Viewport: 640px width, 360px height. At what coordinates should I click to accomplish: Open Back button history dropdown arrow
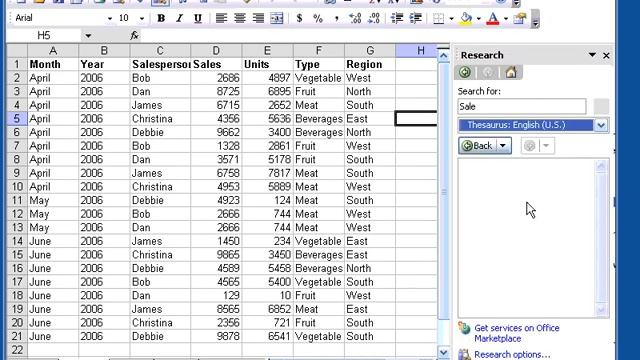pyautogui.click(x=503, y=146)
